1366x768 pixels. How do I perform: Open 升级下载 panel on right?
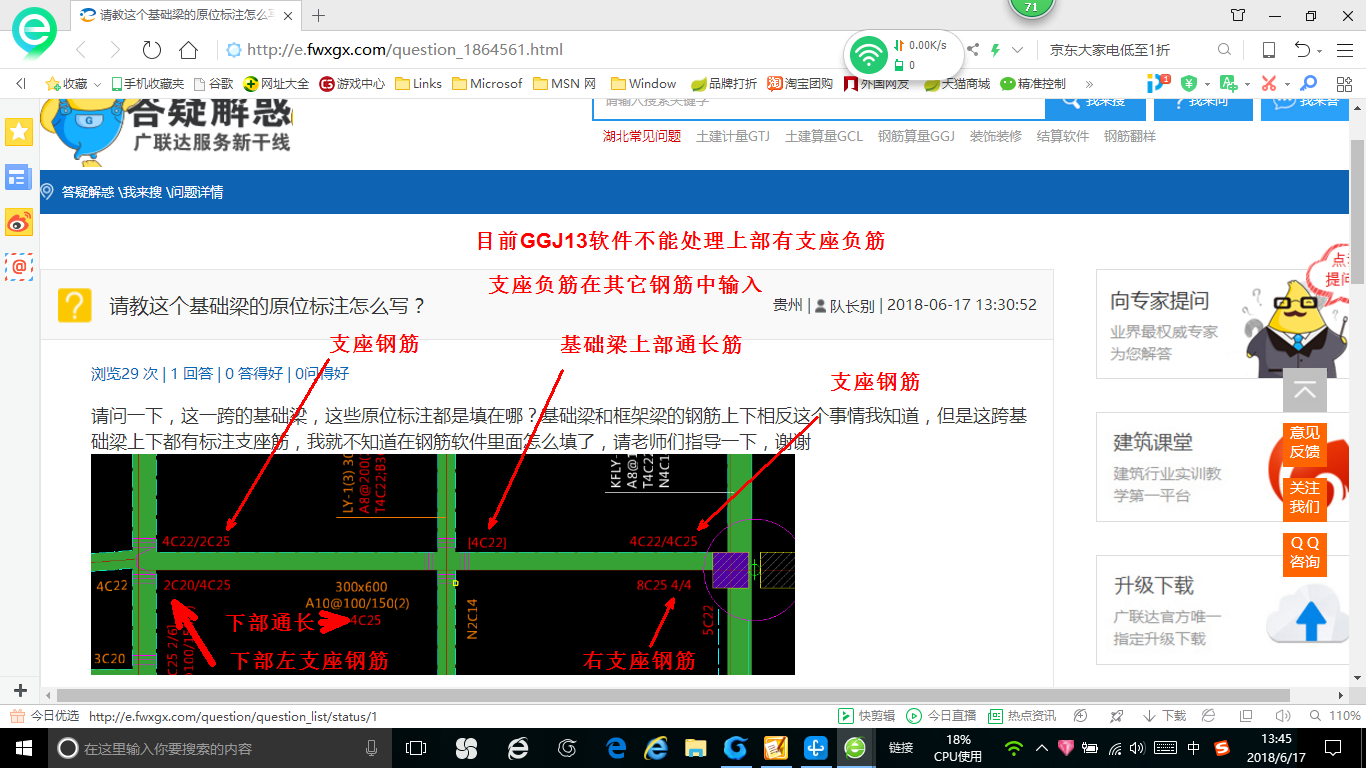[x=1224, y=610]
